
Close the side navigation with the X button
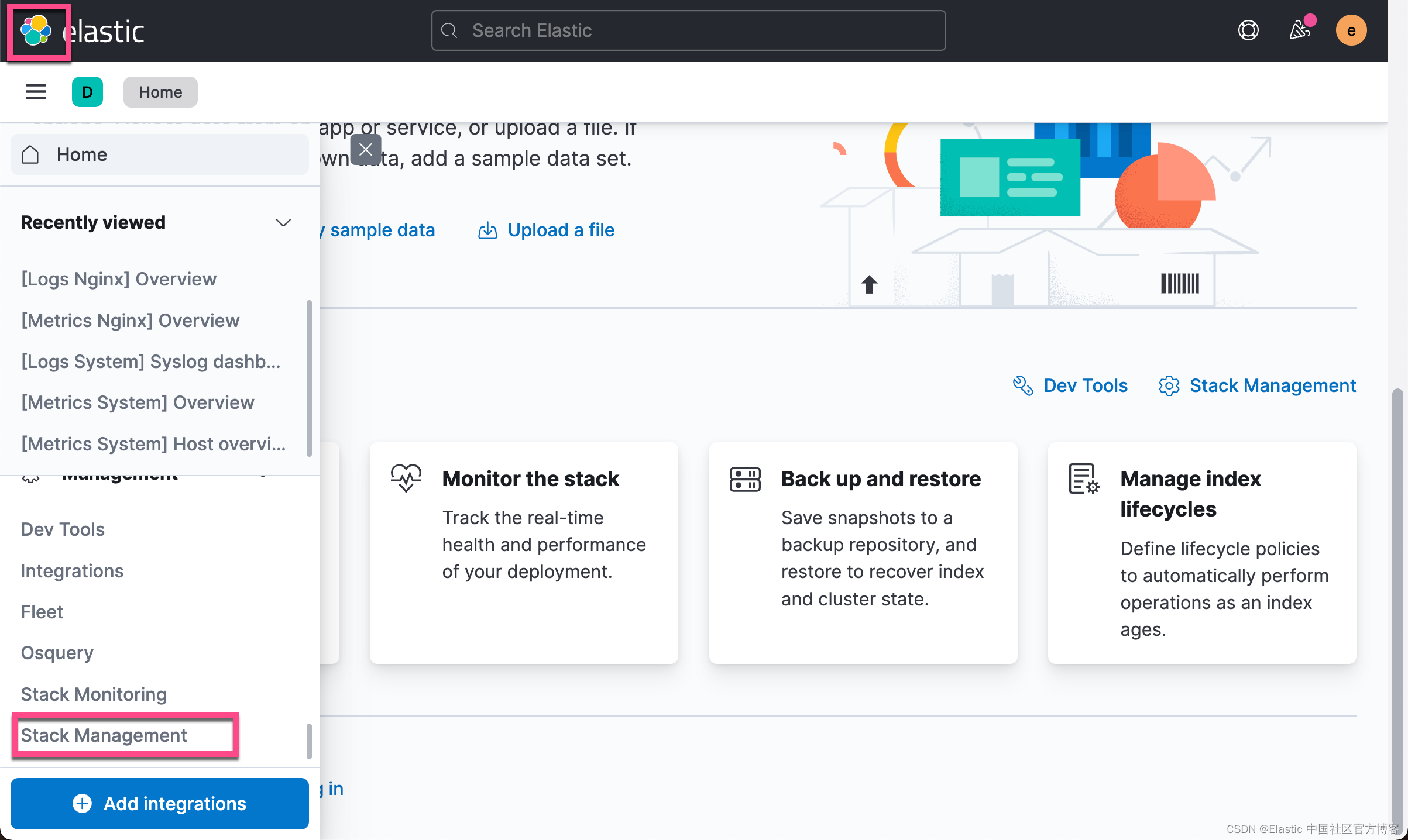click(366, 150)
